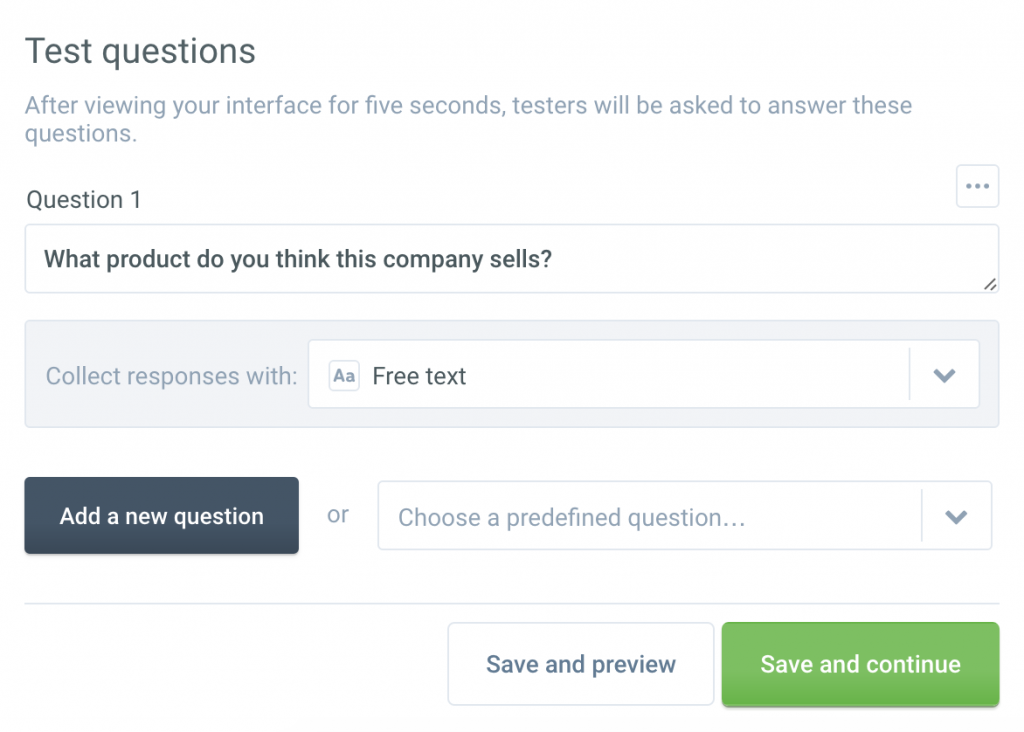Click the predefined question chevron arrow
This screenshot has height=732, width=1024.
coord(956,517)
